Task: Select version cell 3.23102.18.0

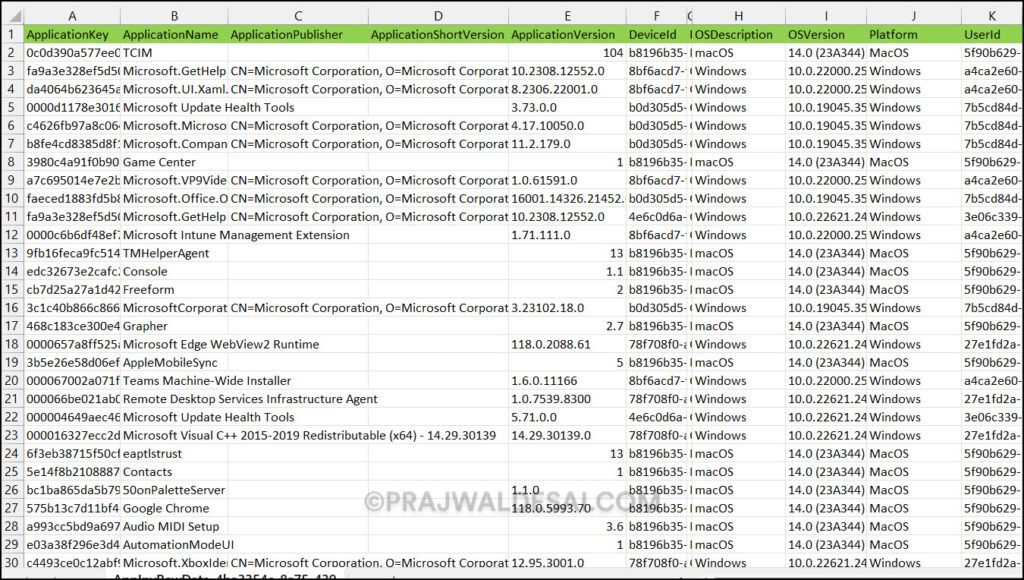Action: (568, 308)
